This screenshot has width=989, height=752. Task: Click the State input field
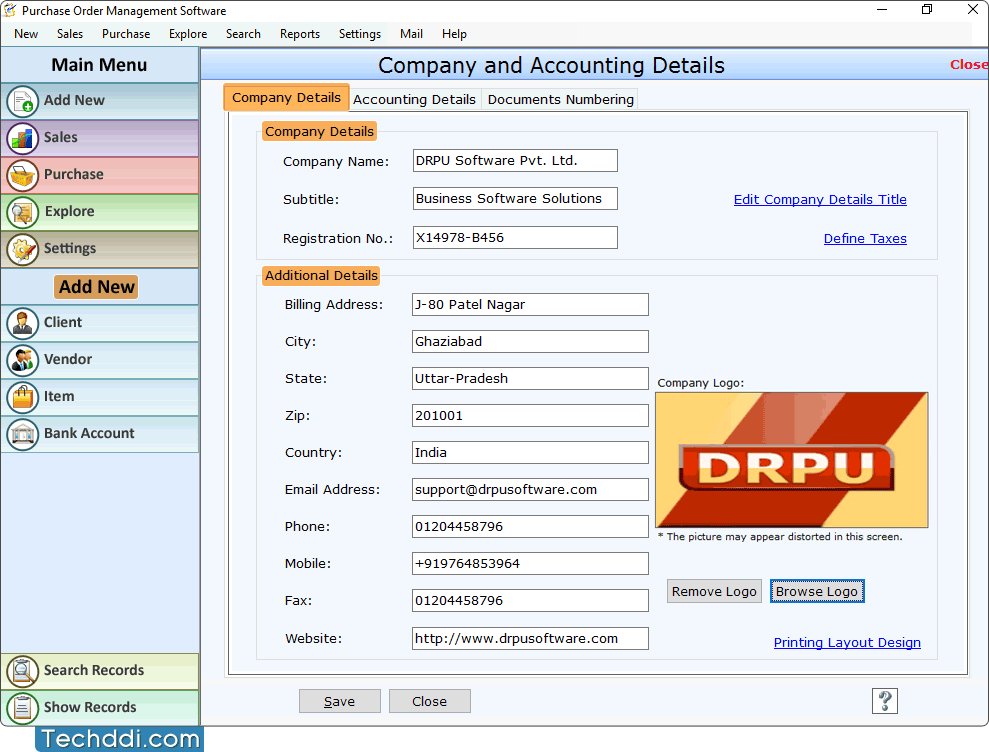pyautogui.click(x=530, y=379)
